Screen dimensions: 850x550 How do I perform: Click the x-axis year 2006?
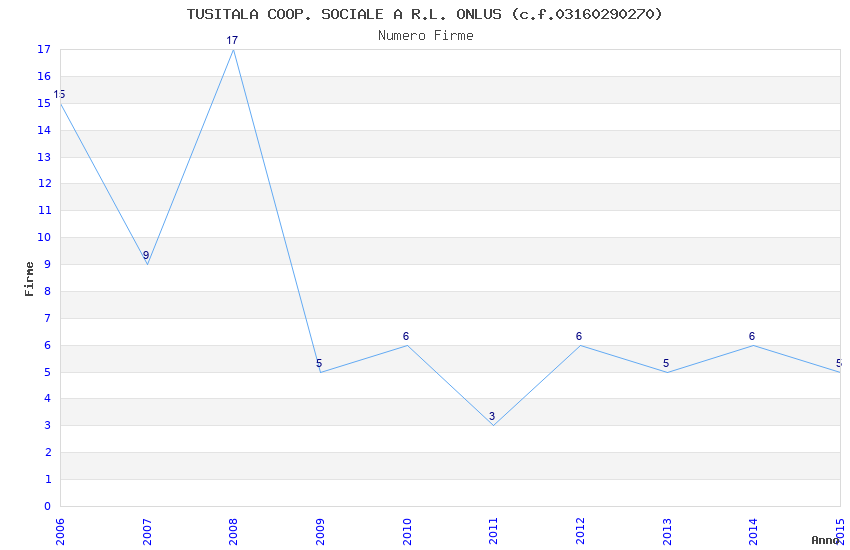[x=60, y=531]
